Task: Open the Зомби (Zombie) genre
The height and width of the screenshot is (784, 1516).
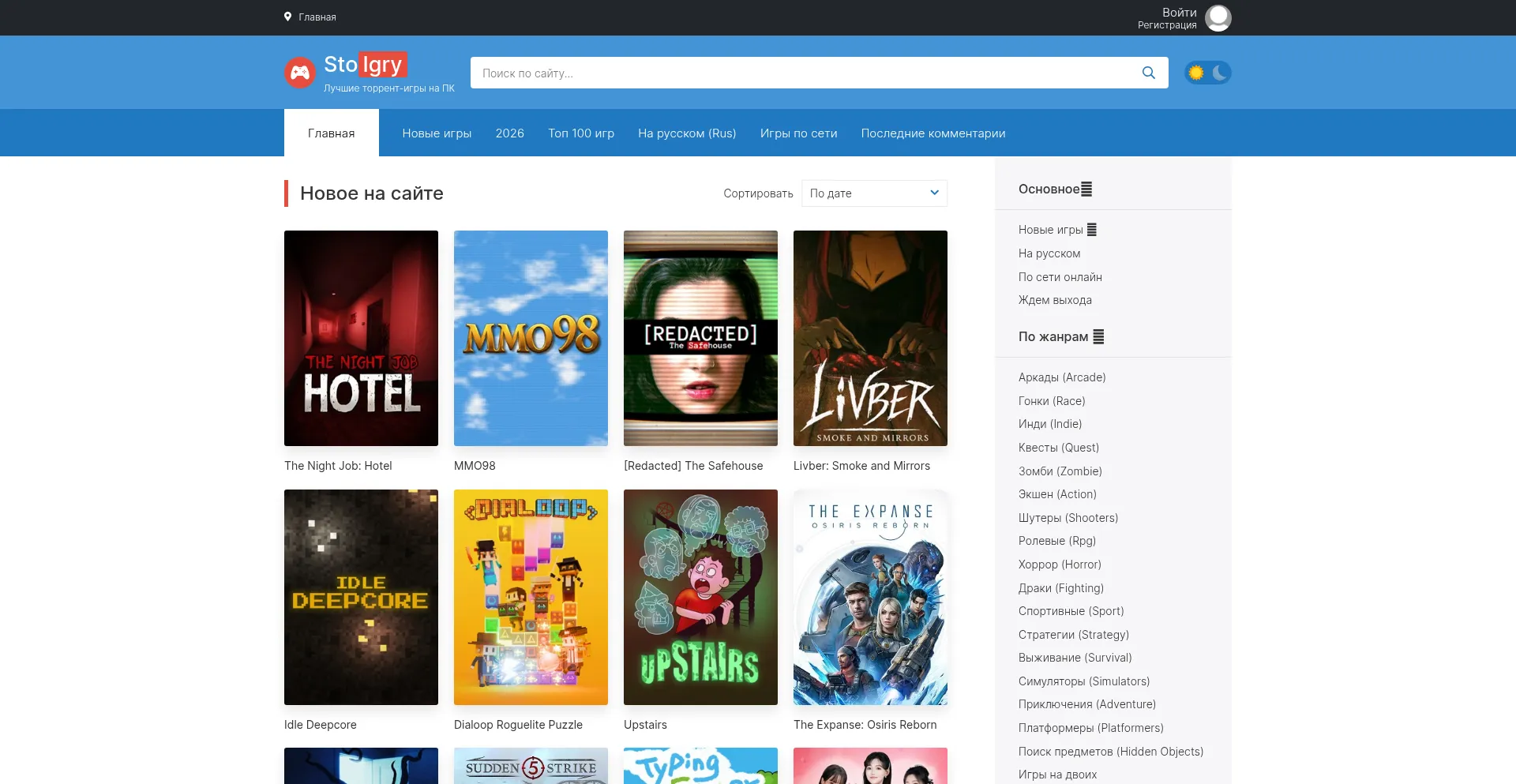Action: [x=1060, y=471]
